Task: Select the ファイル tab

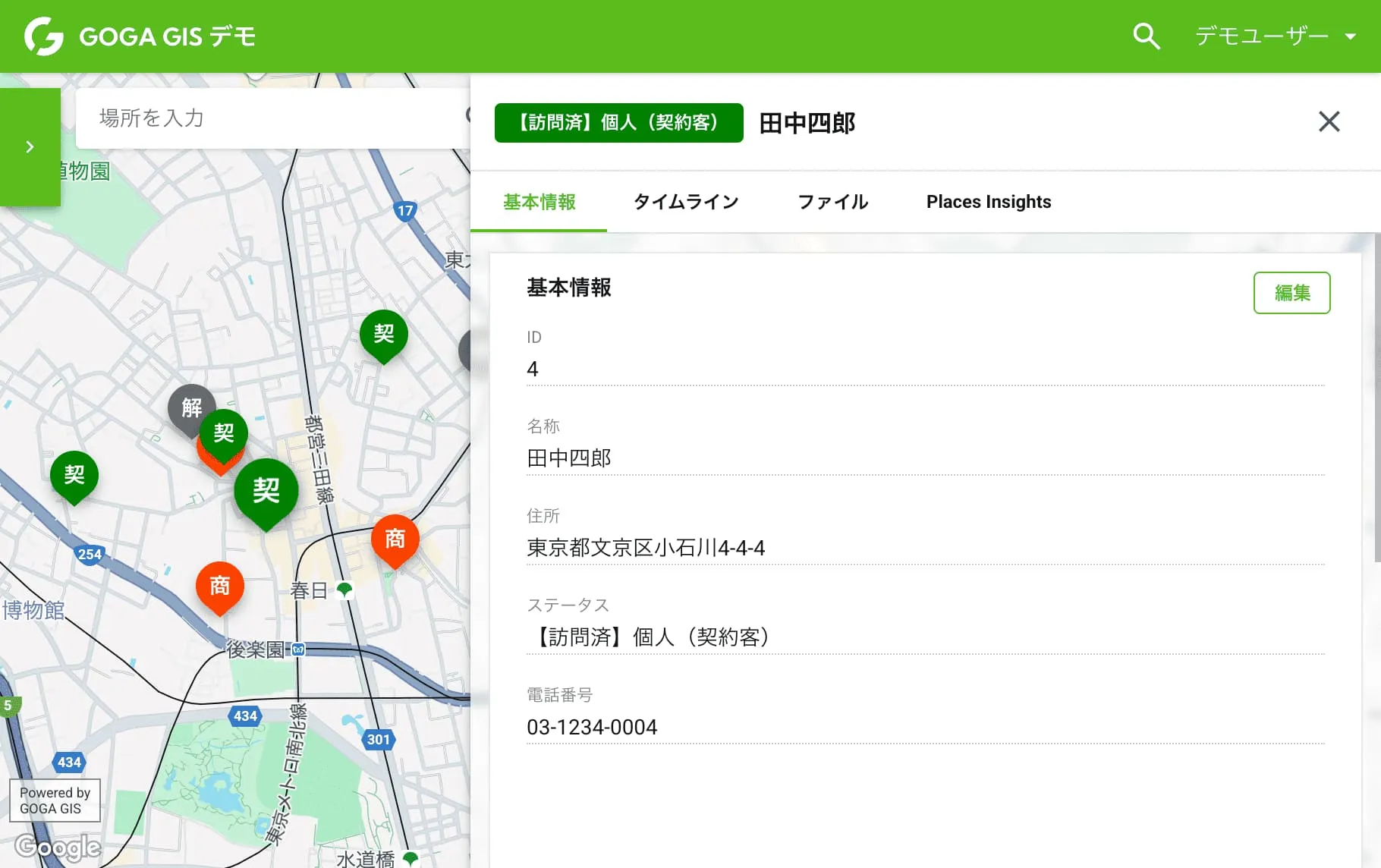Action: tap(832, 202)
